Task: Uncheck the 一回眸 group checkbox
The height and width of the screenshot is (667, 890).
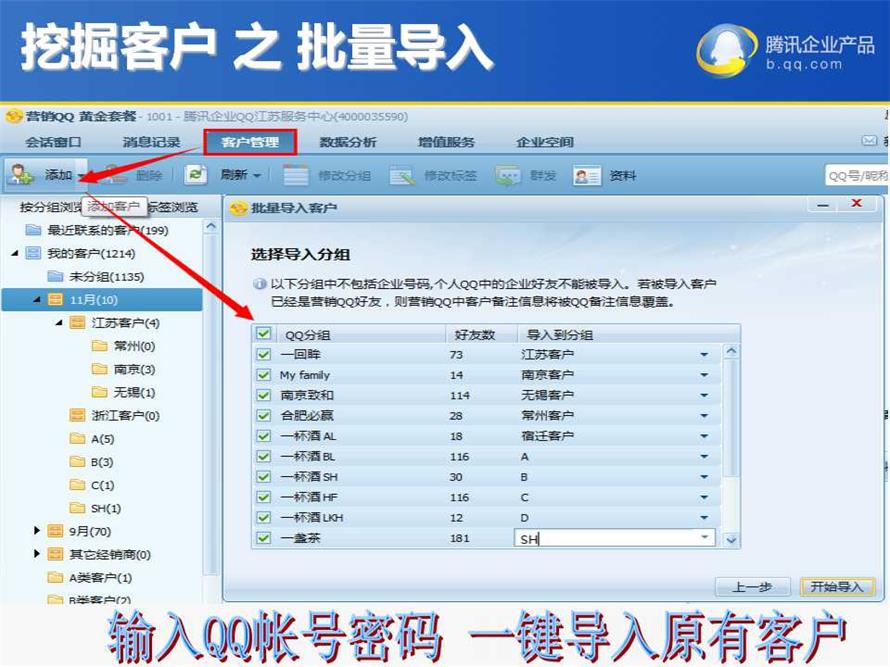Action: coord(264,355)
